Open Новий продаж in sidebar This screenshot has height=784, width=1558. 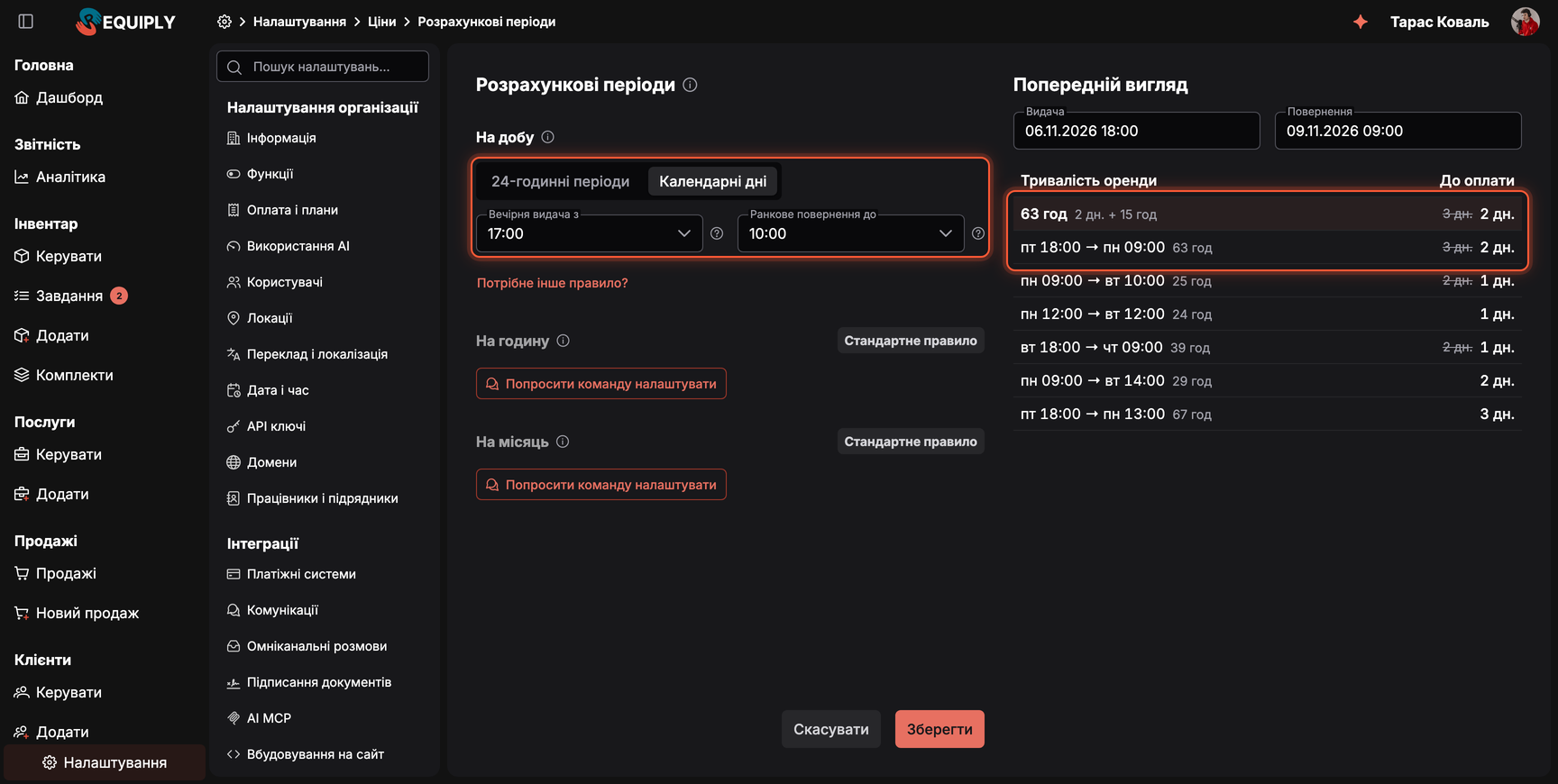77,613
